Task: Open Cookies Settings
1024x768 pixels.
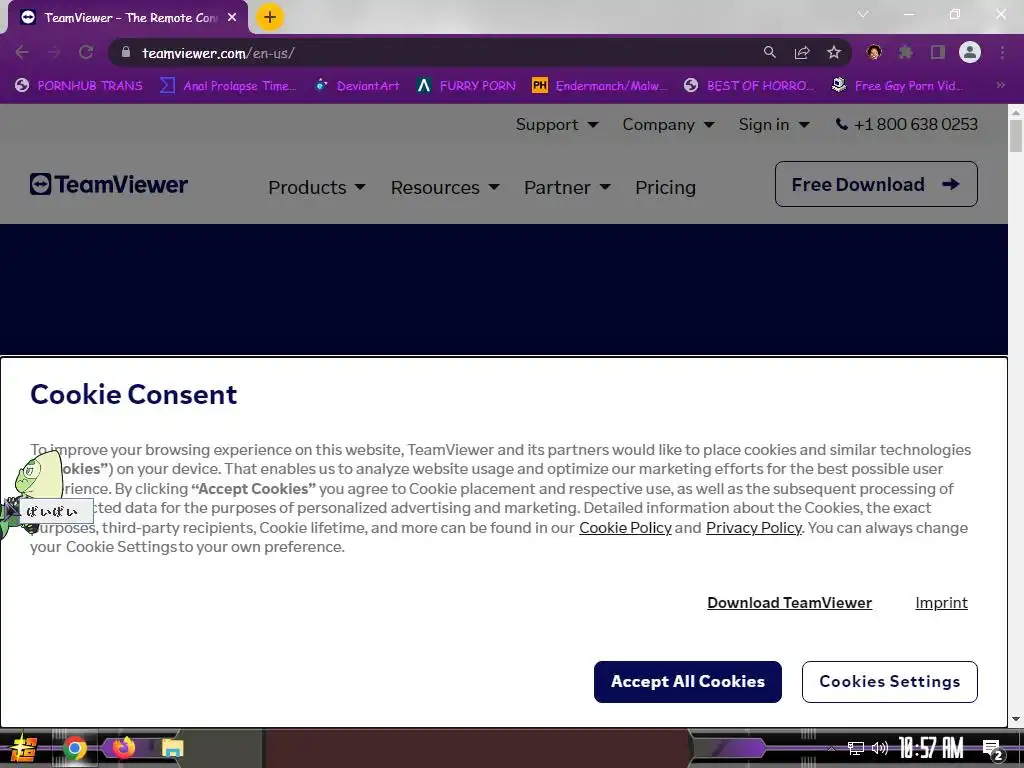Action: pyautogui.click(x=889, y=682)
